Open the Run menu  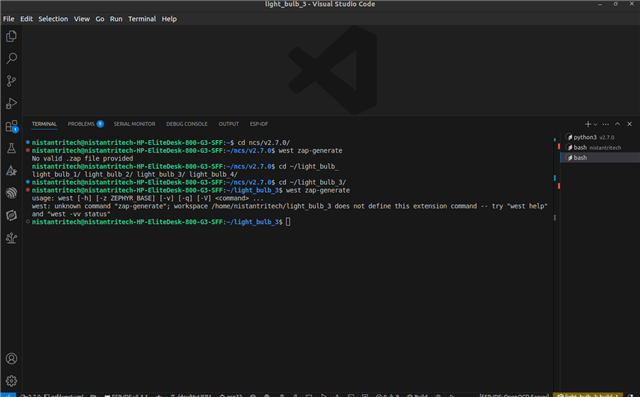click(116, 19)
